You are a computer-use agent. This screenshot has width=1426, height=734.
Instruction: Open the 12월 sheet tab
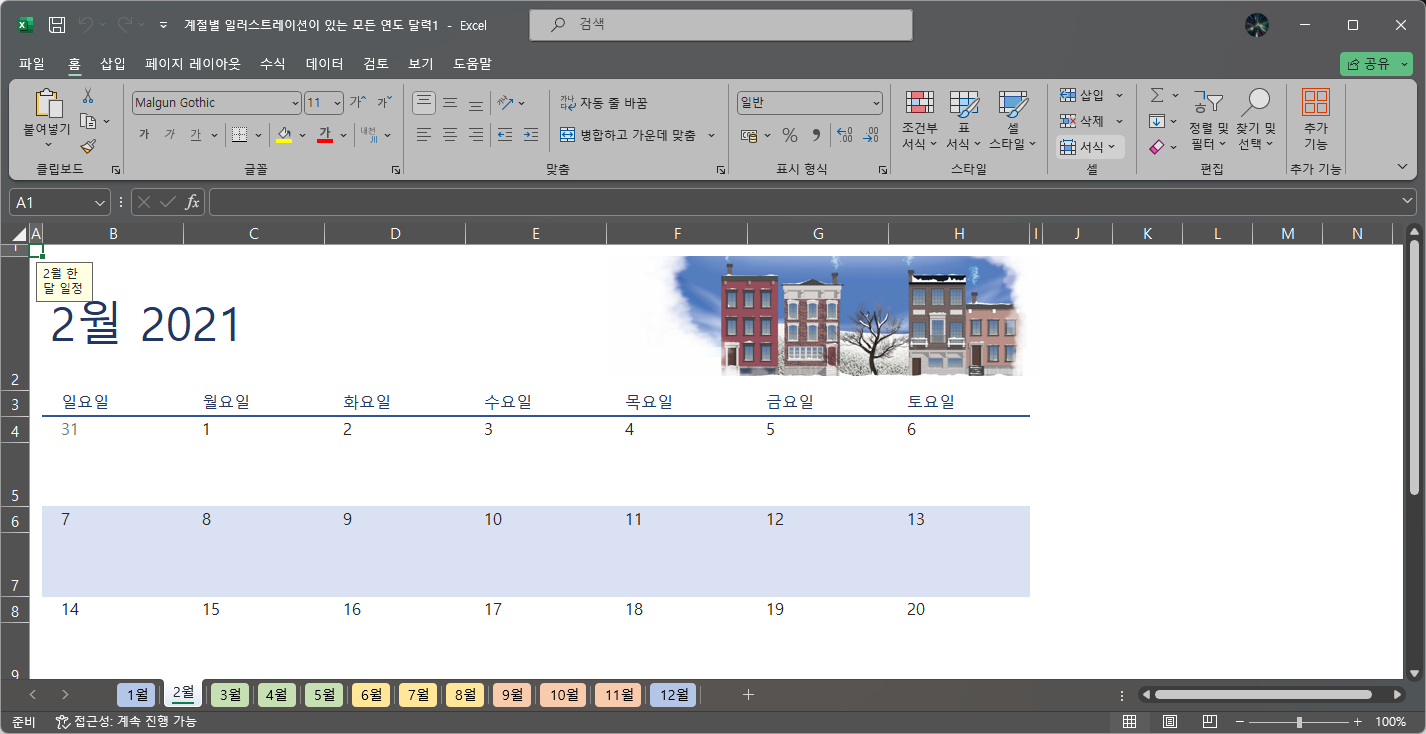674,694
